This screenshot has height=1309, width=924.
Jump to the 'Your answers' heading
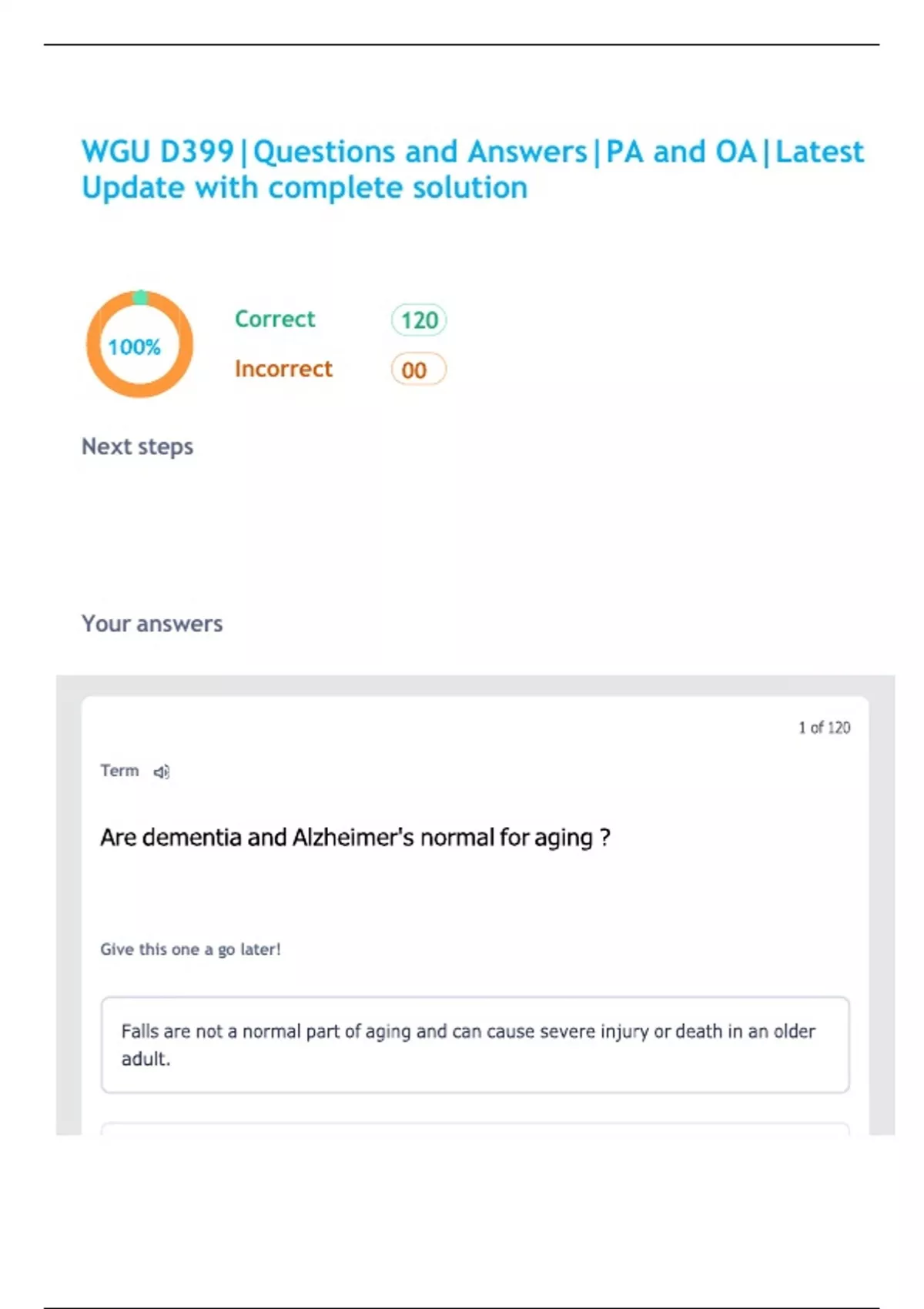152,624
